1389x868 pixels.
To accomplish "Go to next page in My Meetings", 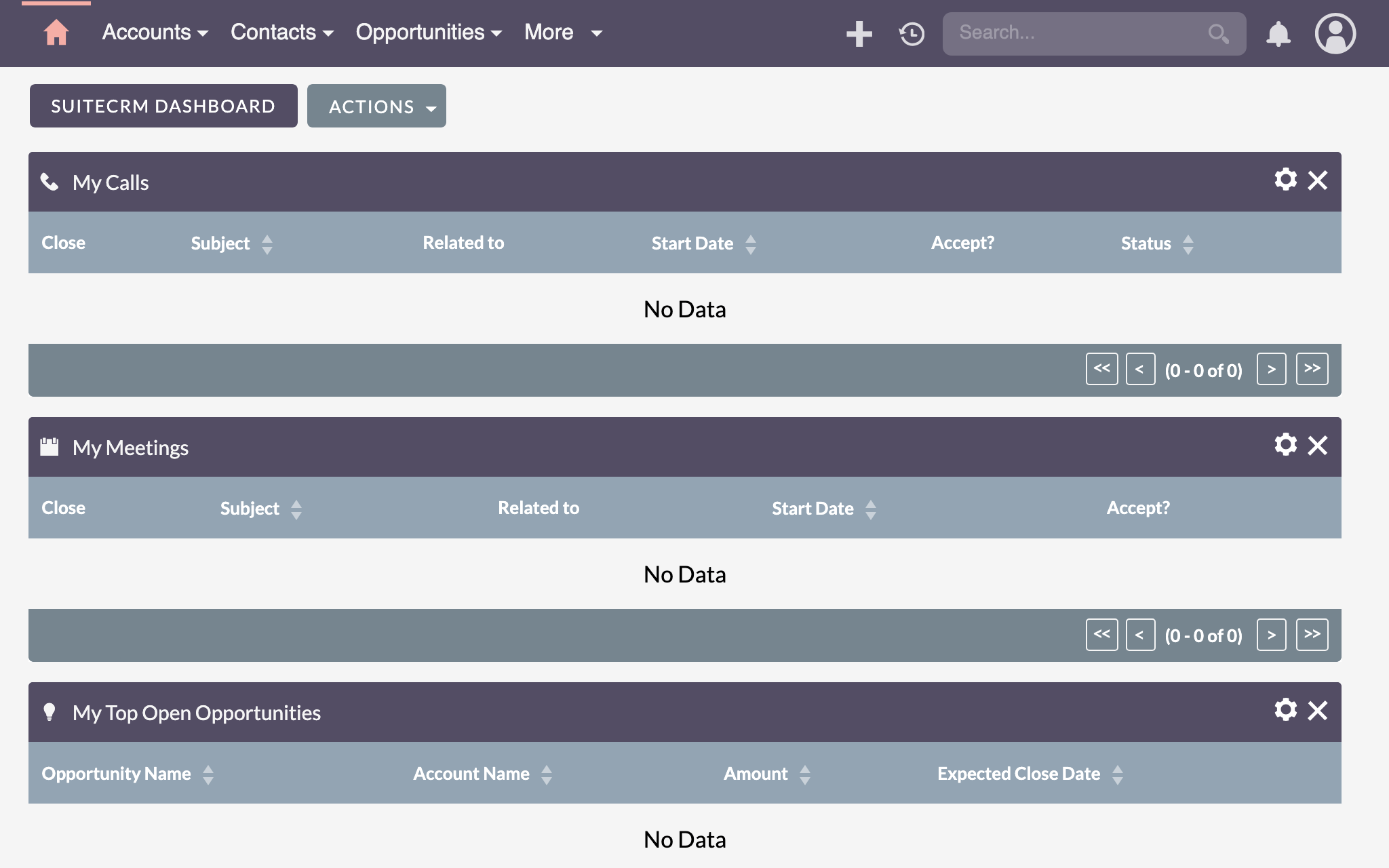I will point(1271,635).
